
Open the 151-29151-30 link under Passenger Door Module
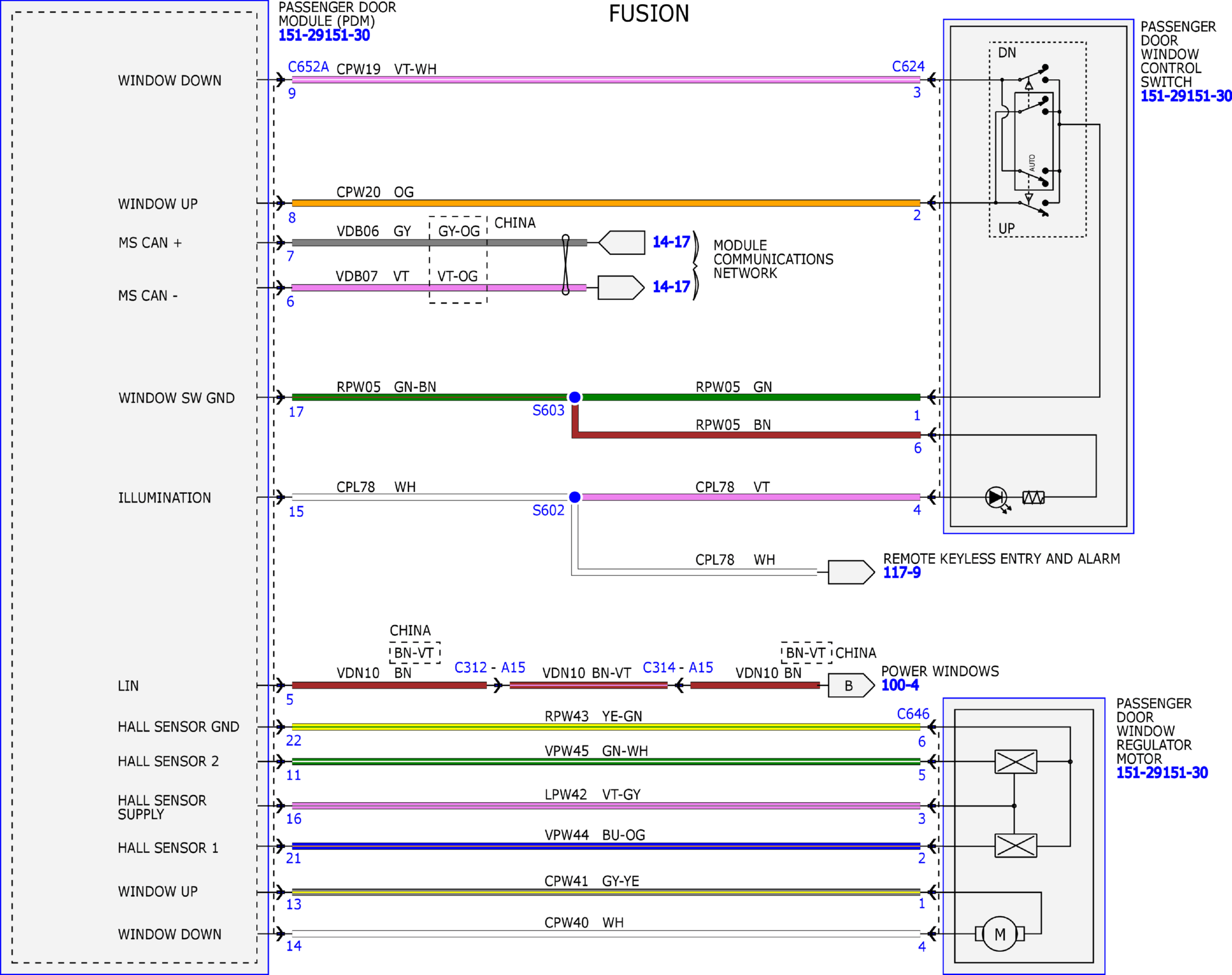coord(324,35)
